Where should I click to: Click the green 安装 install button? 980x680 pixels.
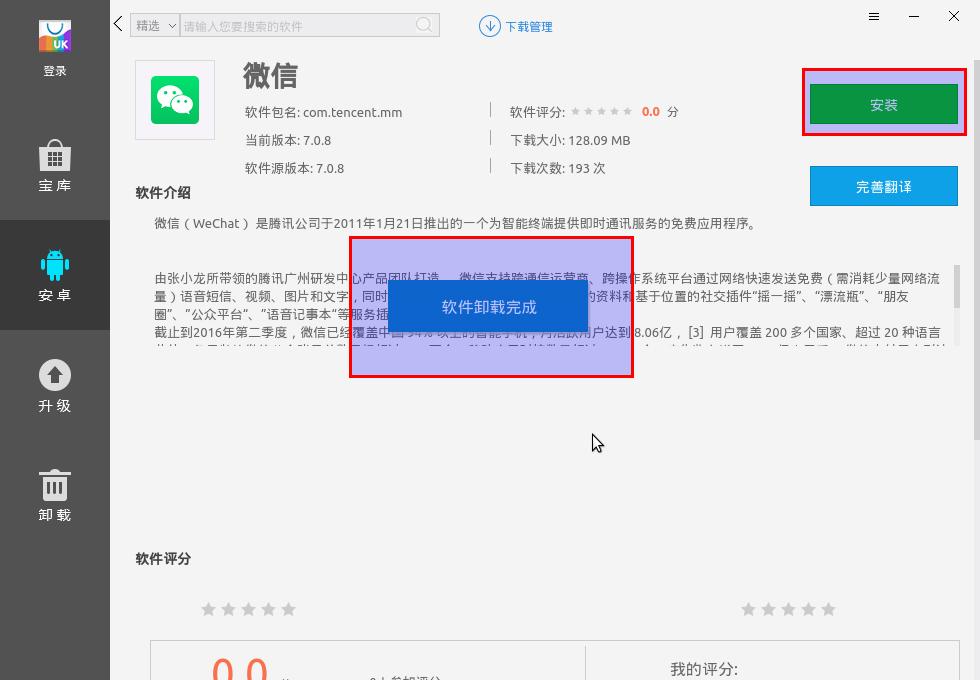point(884,104)
